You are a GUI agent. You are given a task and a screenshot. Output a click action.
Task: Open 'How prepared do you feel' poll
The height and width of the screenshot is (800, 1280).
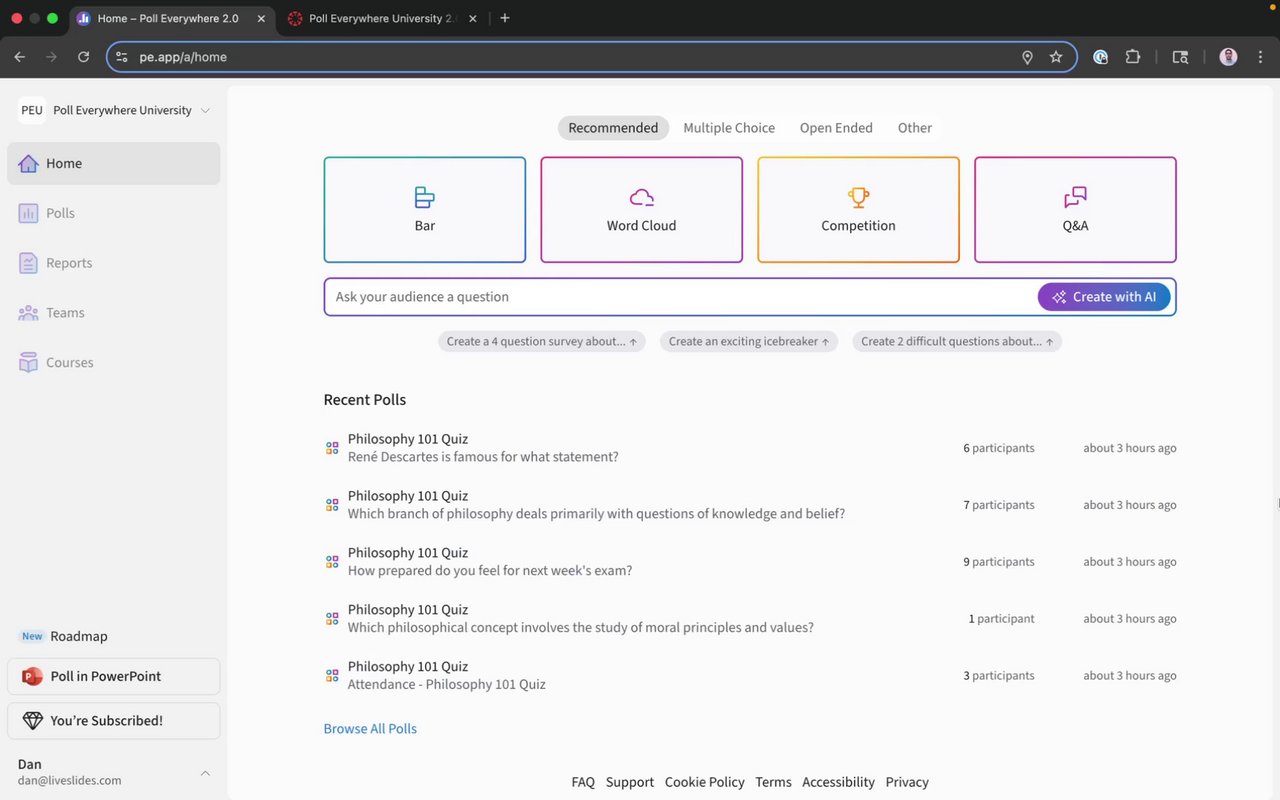[x=490, y=571]
